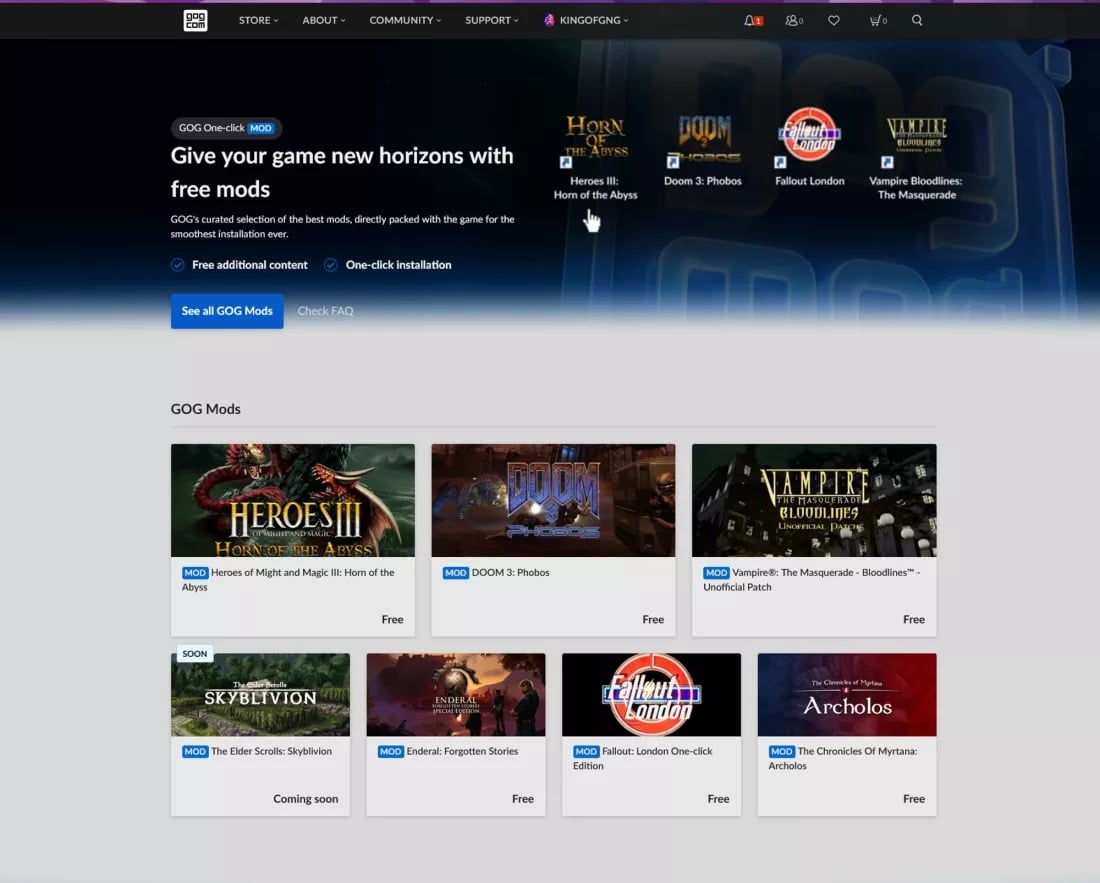Open Vampire Bloodlines Unofficial Patch thumbnail
This screenshot has width=1100, height=883.
[x=814, y=501]
